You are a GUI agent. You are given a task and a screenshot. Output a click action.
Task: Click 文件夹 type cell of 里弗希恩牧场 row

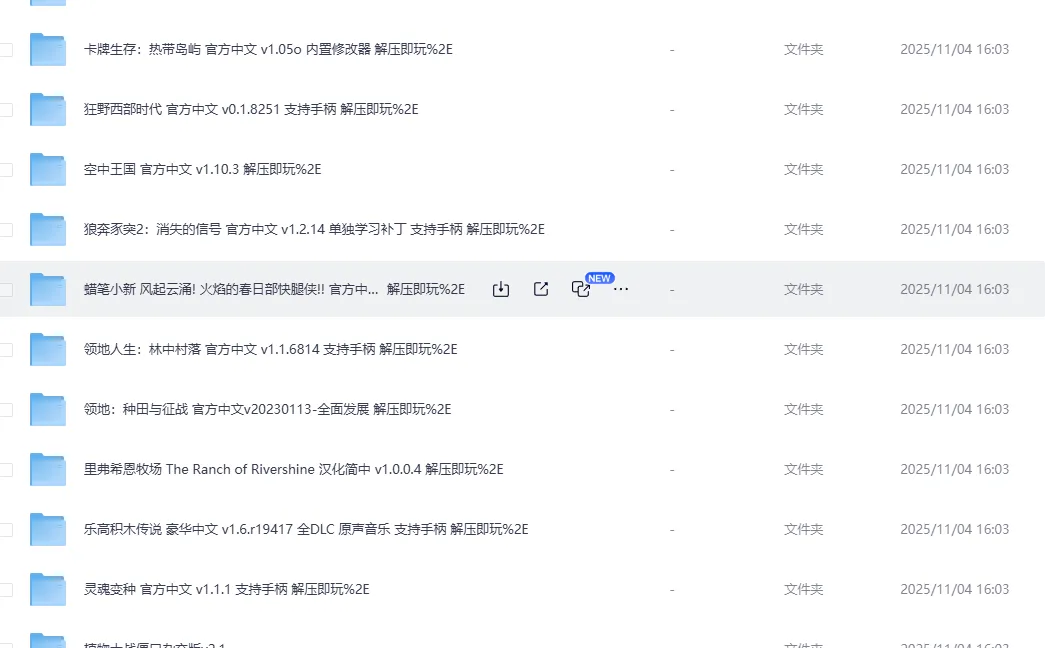point(803,469)
